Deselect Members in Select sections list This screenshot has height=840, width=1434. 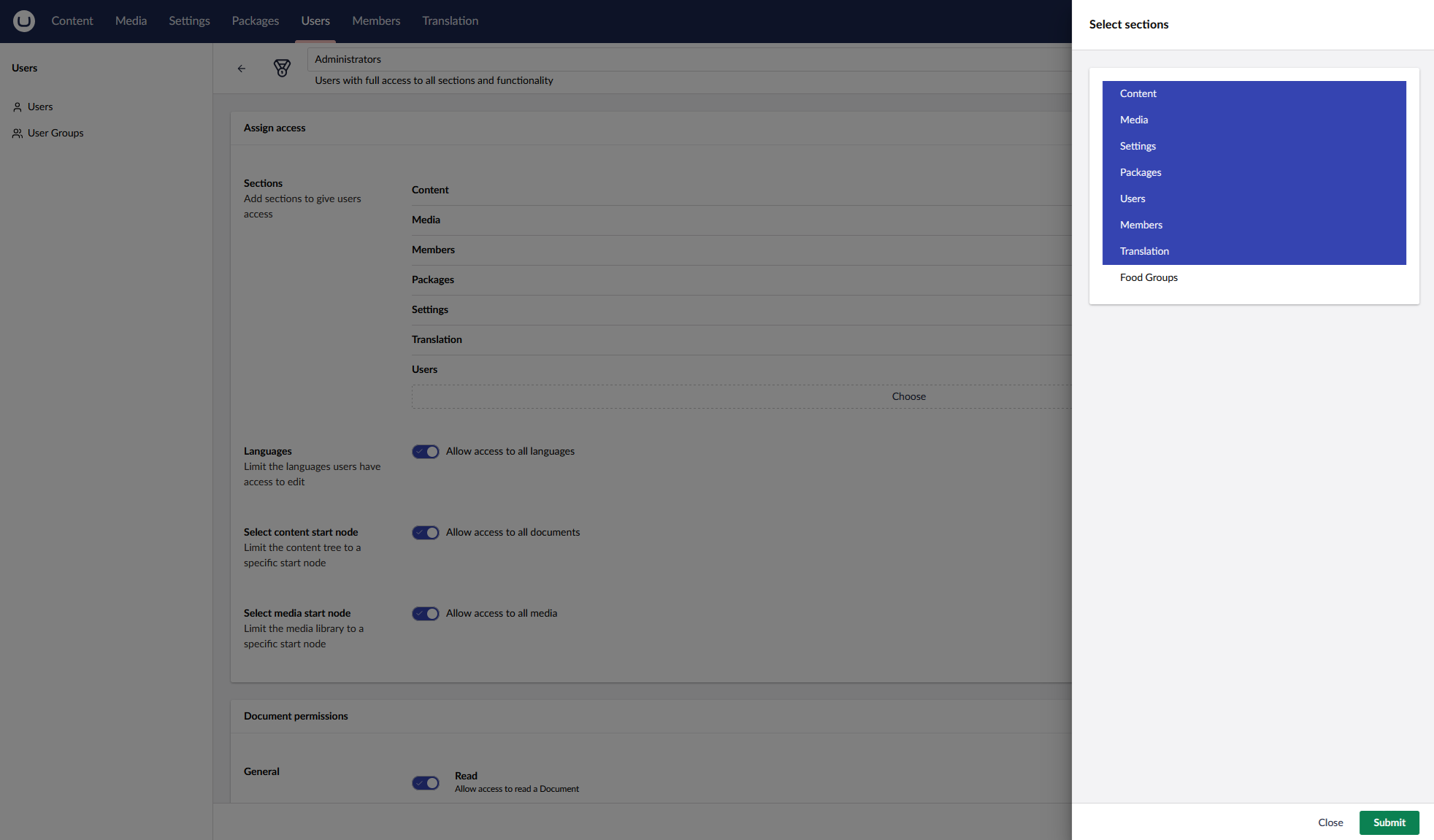(1254, 225)
